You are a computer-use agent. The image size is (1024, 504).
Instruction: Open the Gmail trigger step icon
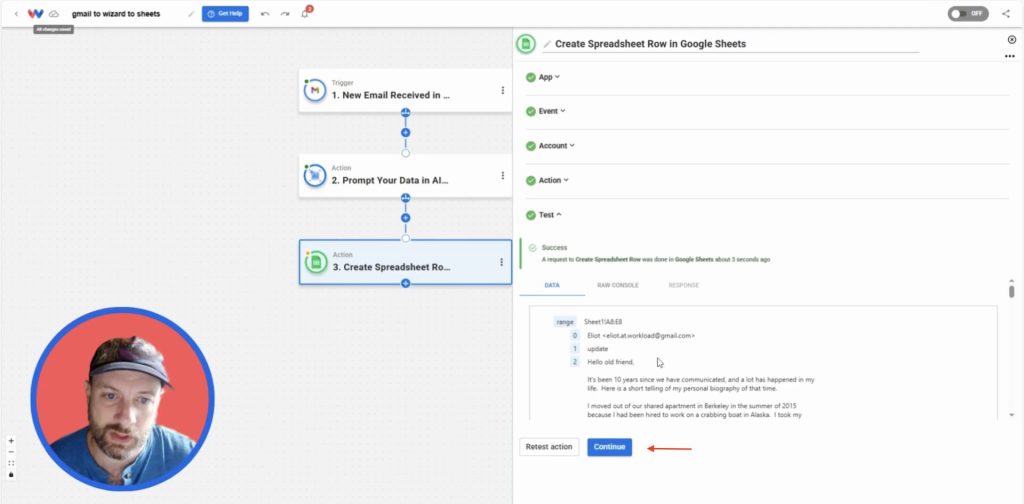coord(315,90)
